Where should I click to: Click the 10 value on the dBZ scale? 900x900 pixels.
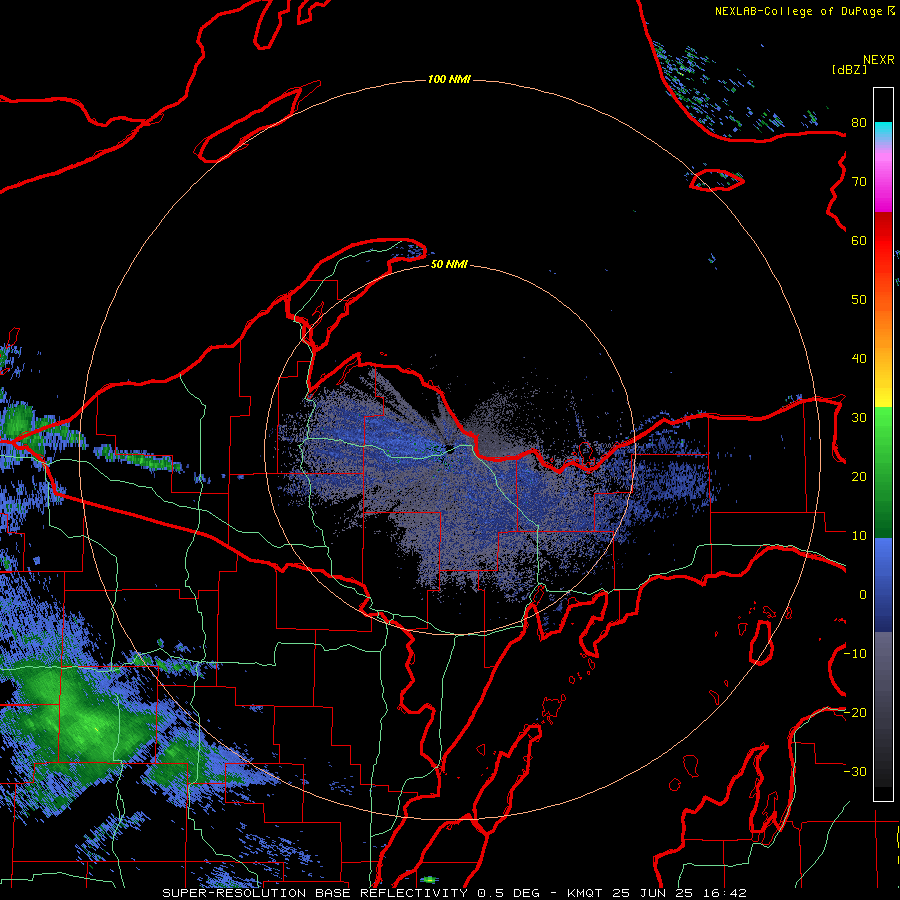859,536
